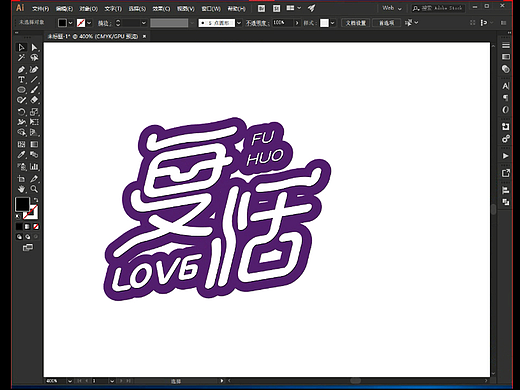Switch to Draw Behind mode

coord(27,237)
